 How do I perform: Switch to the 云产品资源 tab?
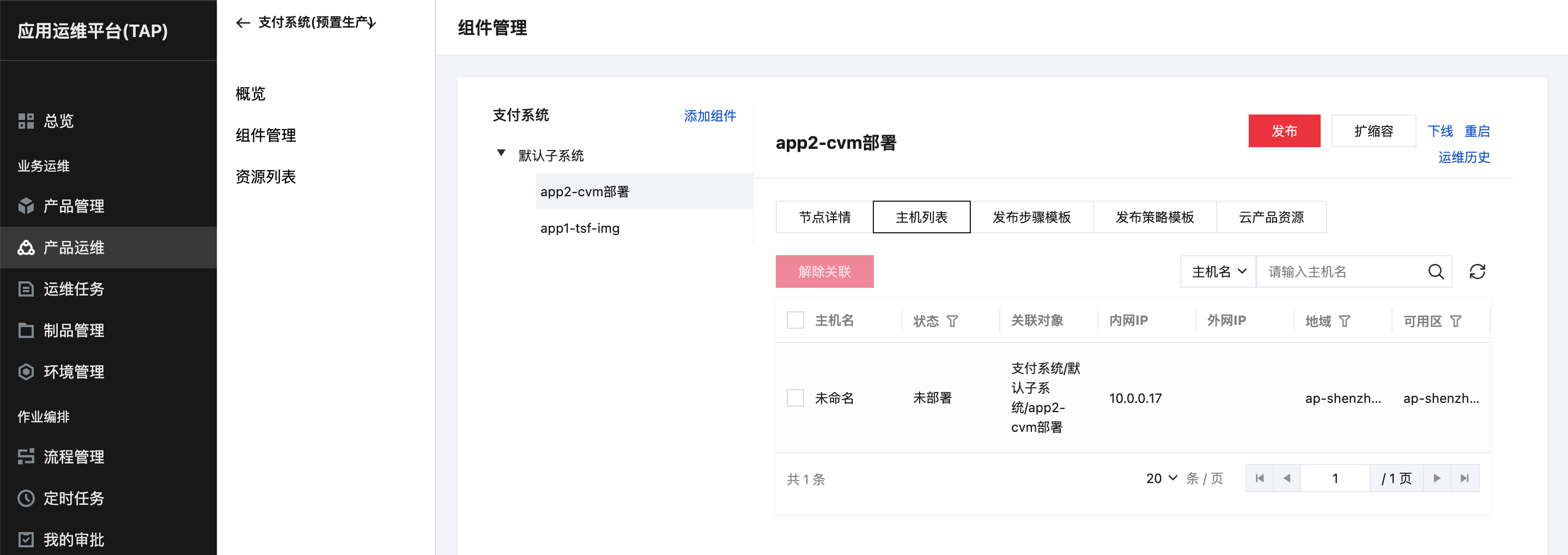point(1271,218)
